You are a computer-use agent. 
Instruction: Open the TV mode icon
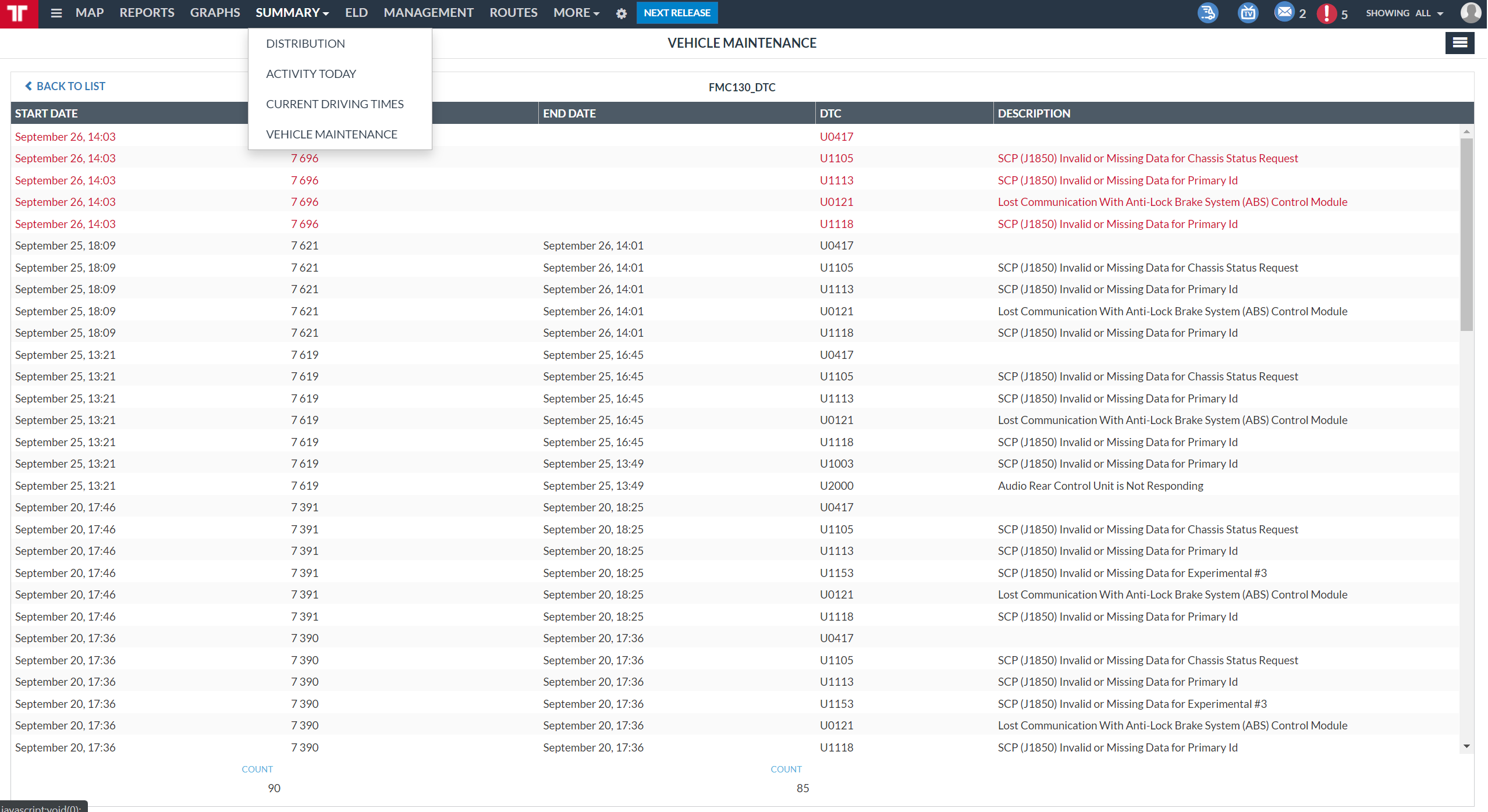click(1248, 12)
